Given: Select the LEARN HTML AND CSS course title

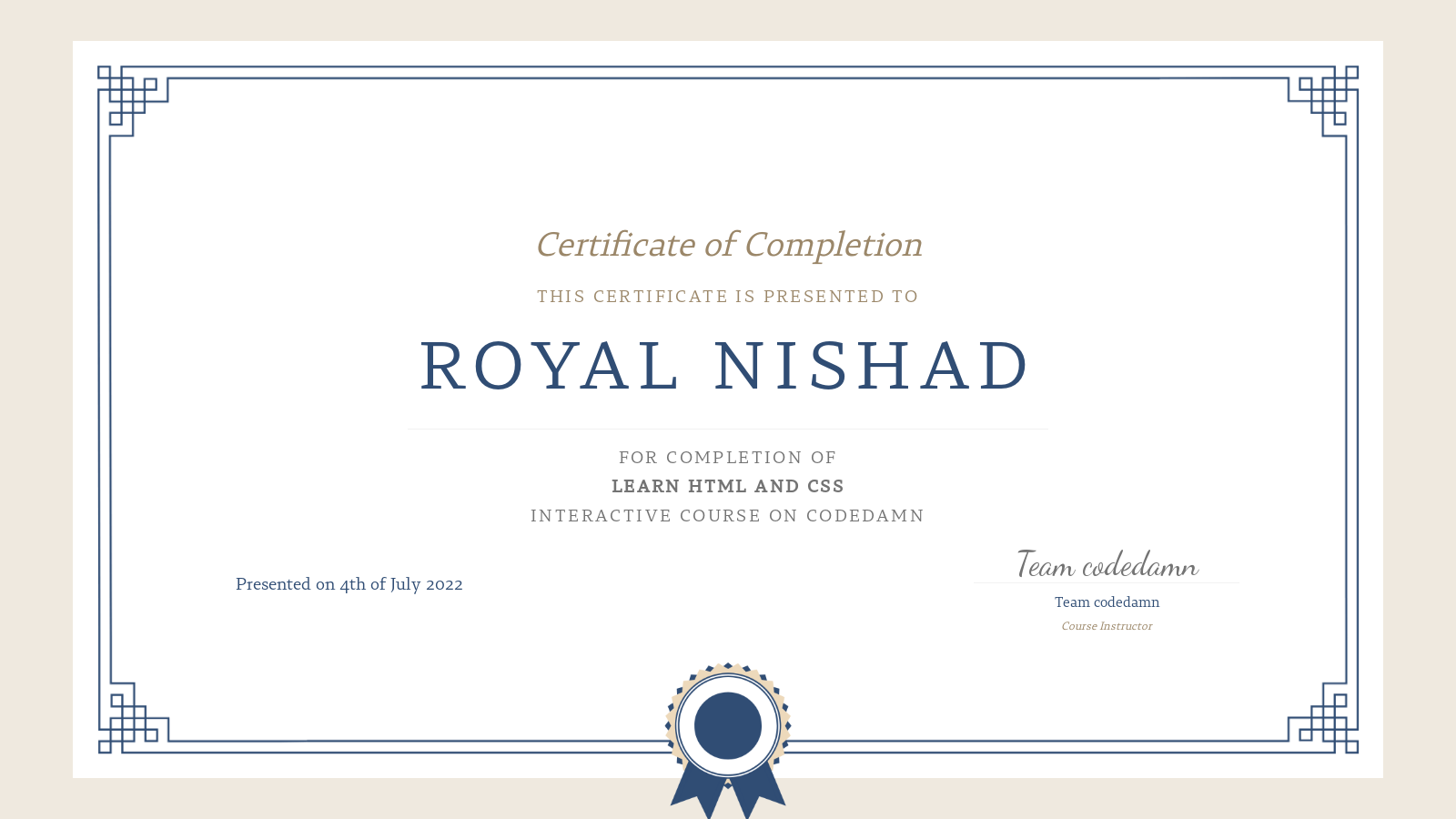Looking at the screenshot, I should [x=728, y=486].
